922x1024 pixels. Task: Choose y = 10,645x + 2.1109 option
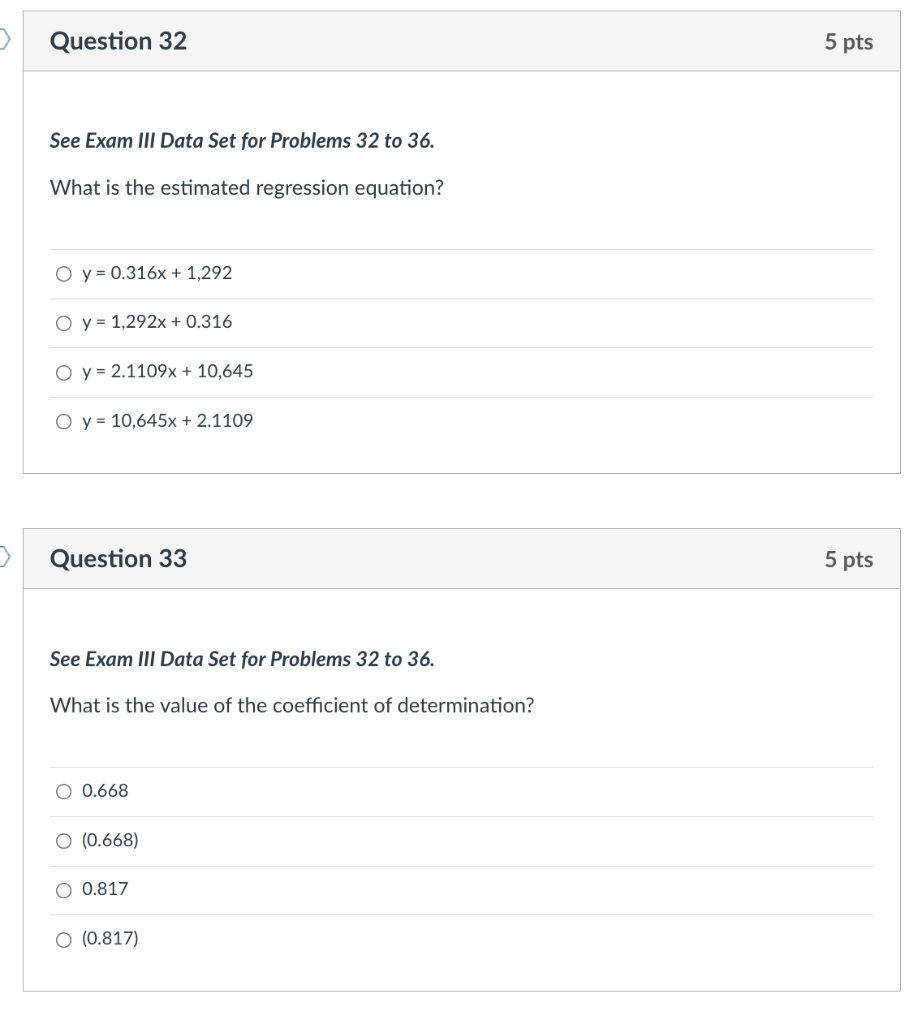tap(63, 421)
